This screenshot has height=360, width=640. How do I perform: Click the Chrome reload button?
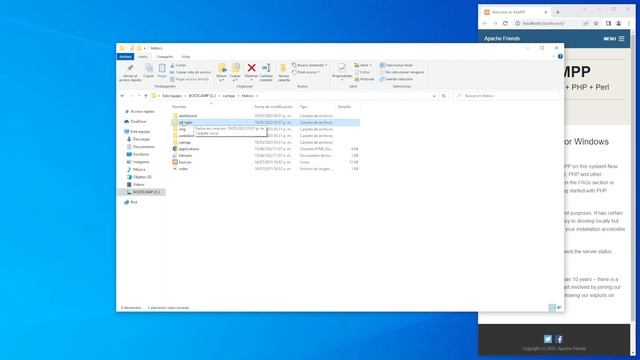505,24
